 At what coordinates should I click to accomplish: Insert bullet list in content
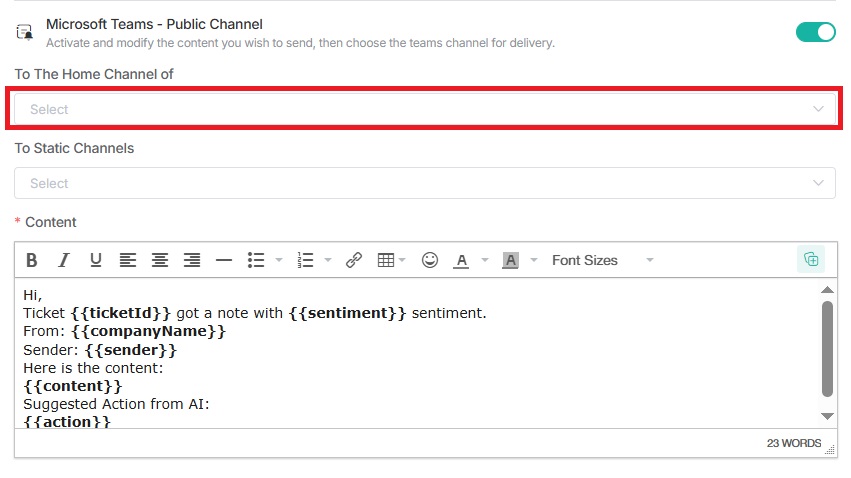point(256,260)
